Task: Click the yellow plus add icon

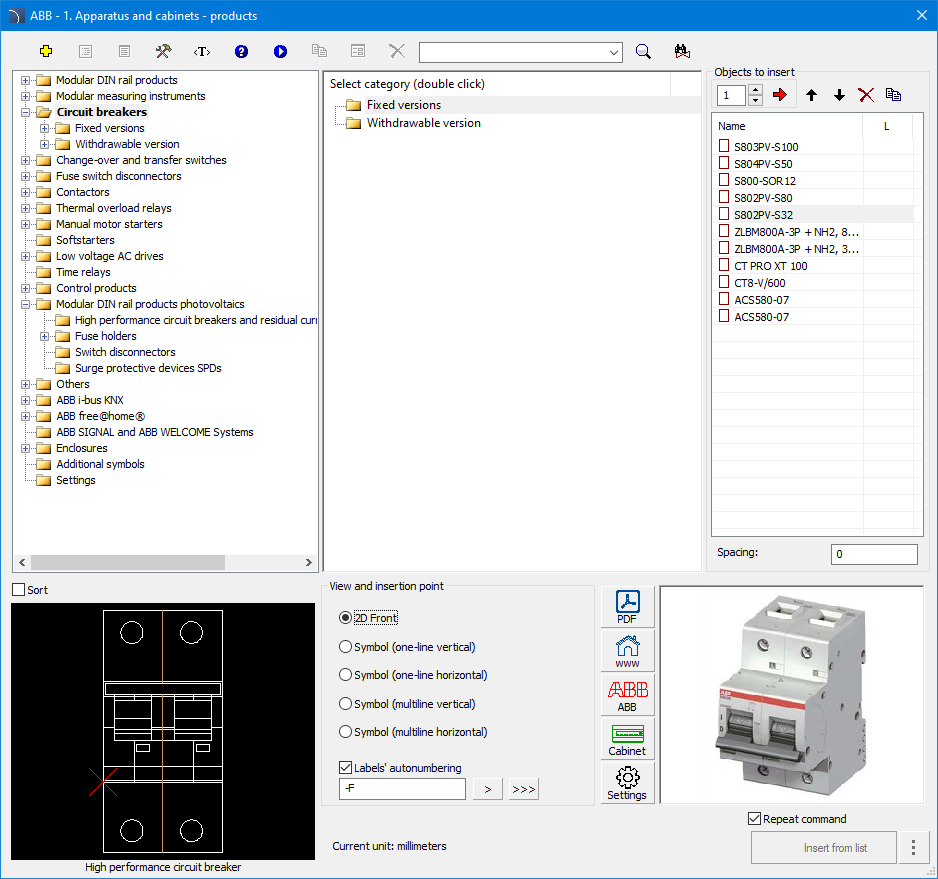Action: 46,51
